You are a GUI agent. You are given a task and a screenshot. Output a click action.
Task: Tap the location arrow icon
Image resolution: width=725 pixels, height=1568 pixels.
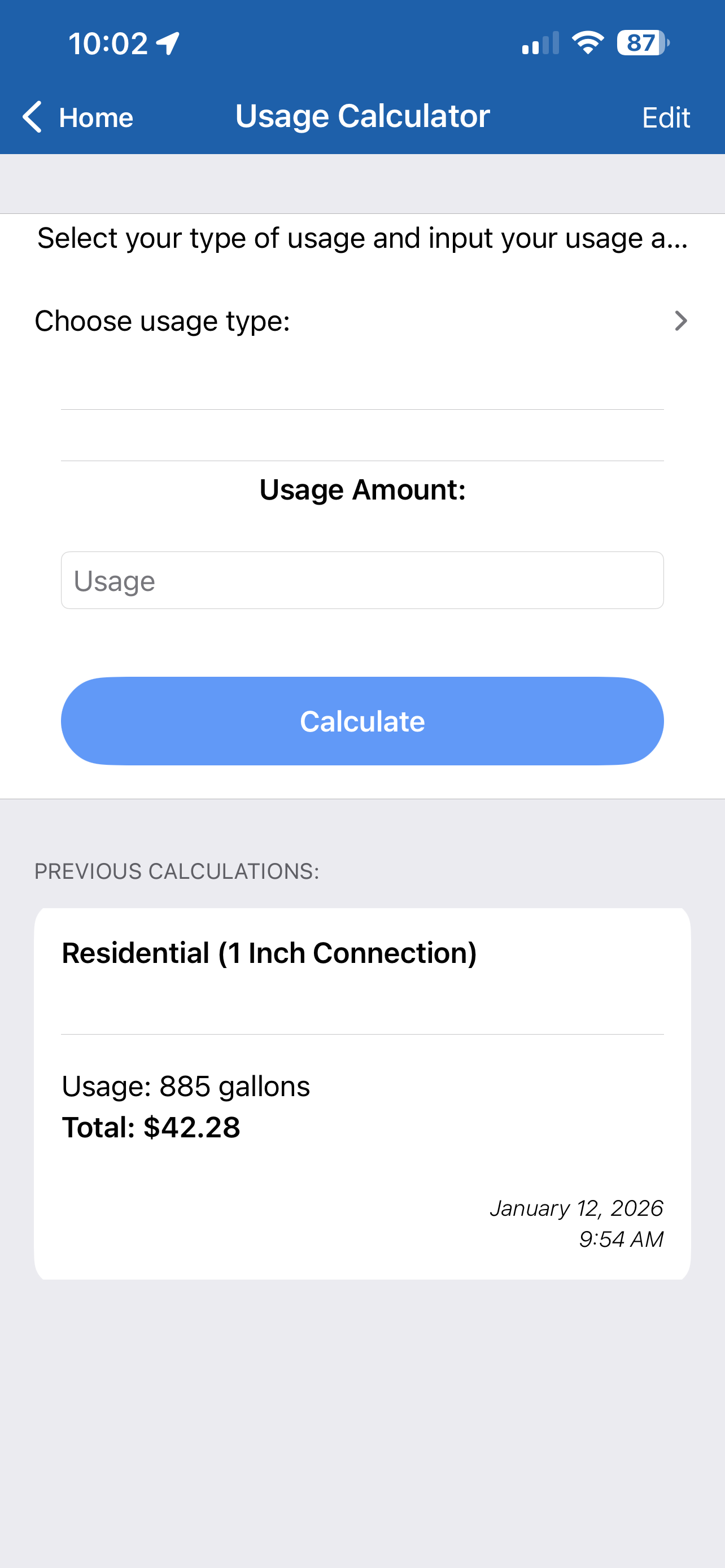pyautogui.click(x=168, y=43)
